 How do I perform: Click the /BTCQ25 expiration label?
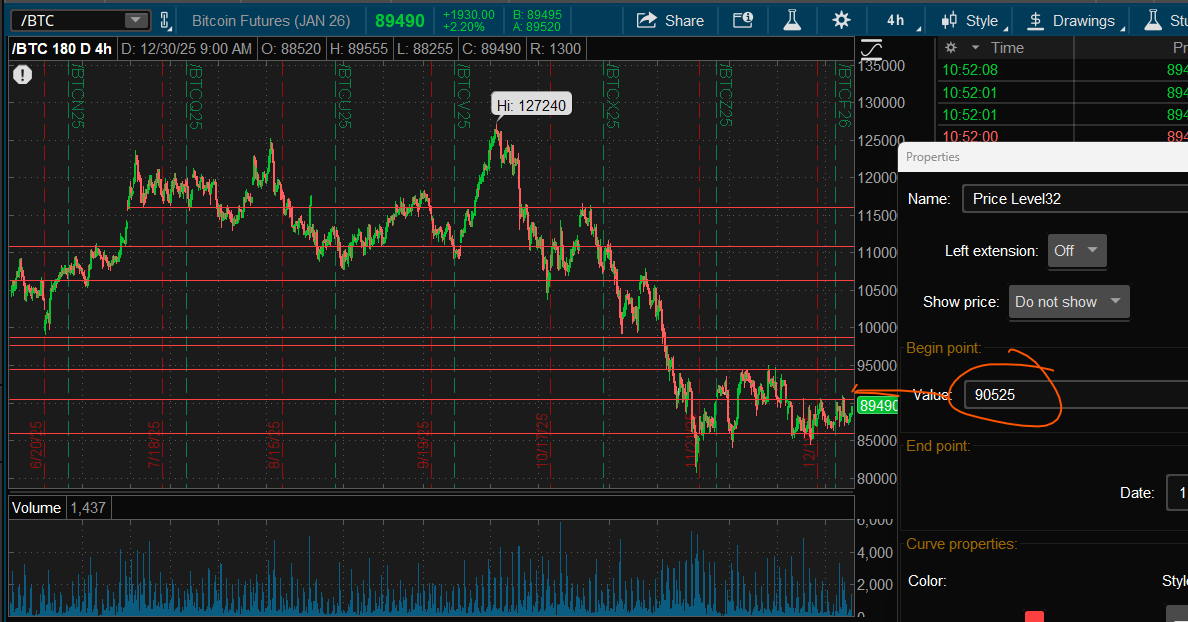[194, 95]
